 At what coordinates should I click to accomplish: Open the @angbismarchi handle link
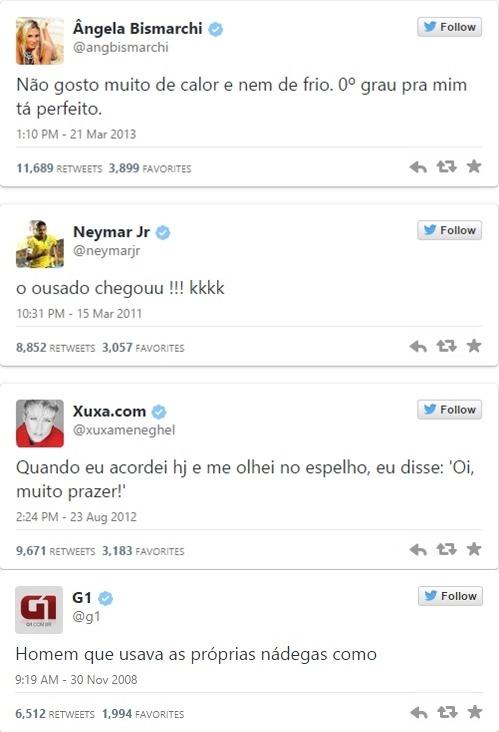tap(120, 48)
